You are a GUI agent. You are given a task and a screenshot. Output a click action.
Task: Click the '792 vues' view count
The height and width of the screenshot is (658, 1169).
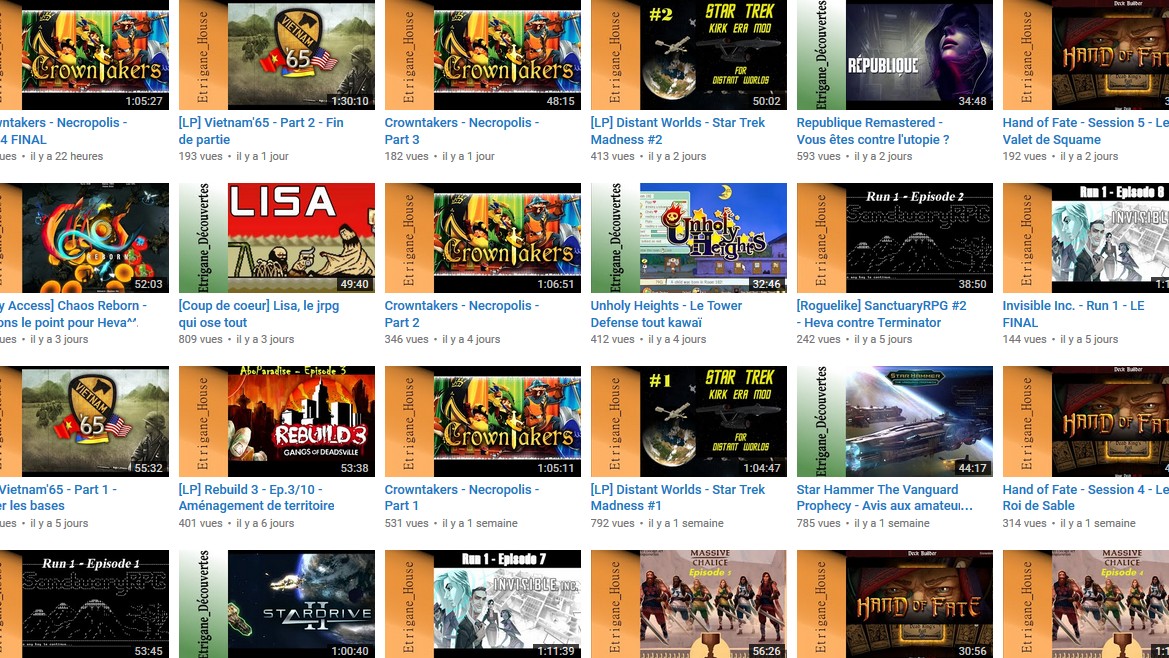pos(612,523)
